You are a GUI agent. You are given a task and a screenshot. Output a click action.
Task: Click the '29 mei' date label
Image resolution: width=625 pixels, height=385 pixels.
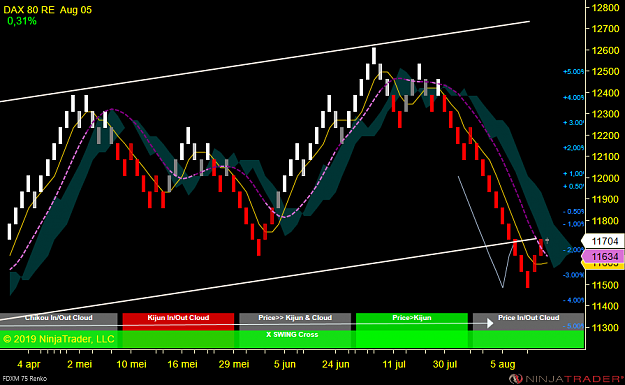click(x=234, y=364)
